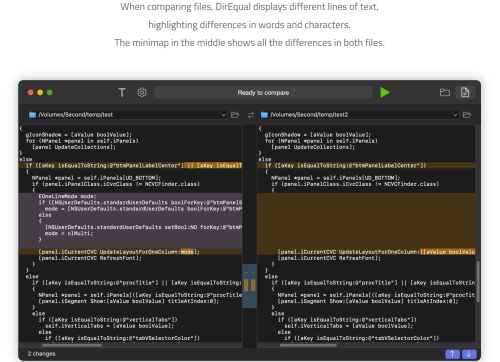Click the right pane vertical scrollbar
500x362 pixels.
[x=478, y=282]
